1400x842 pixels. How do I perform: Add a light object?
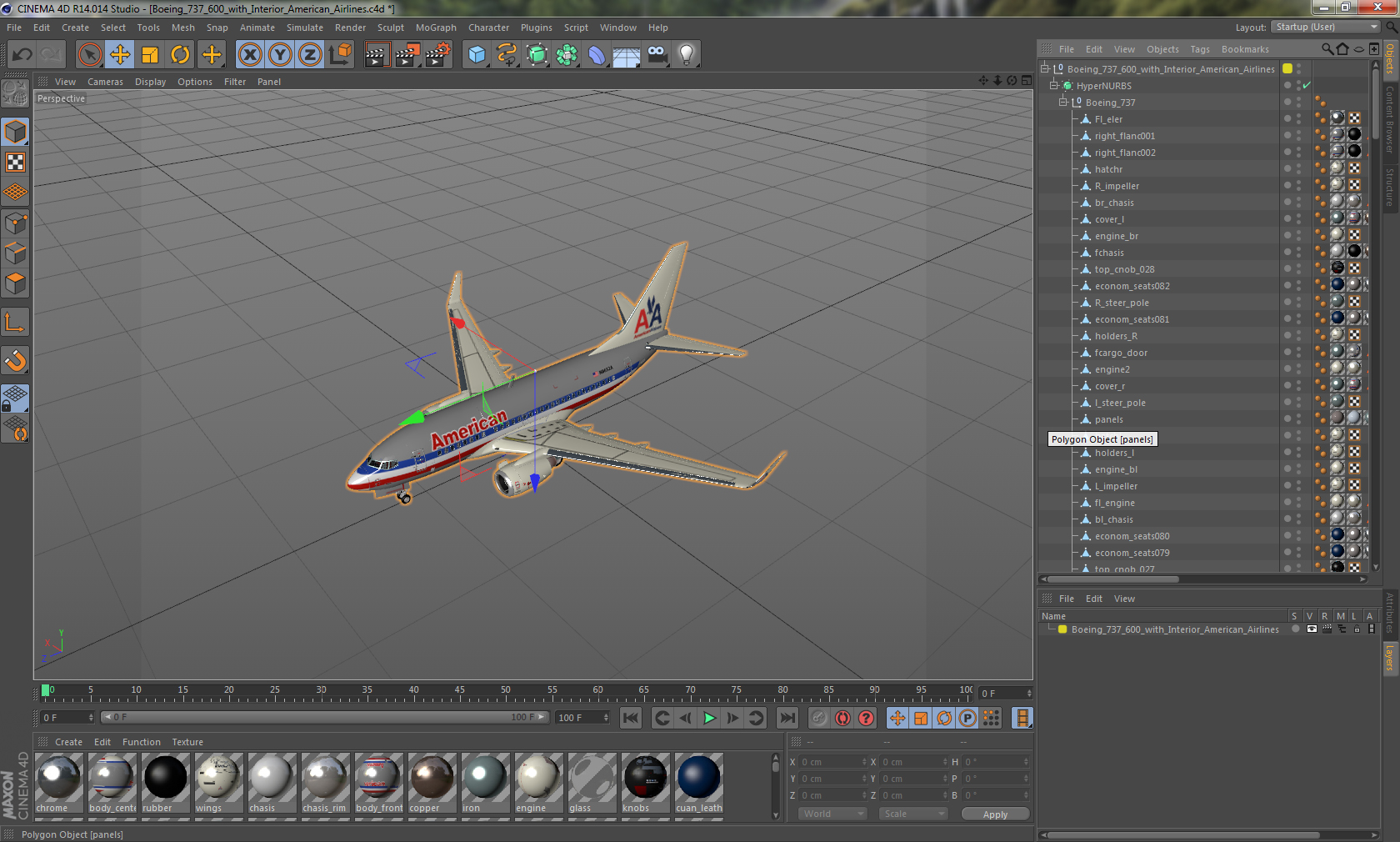[687, 55]
